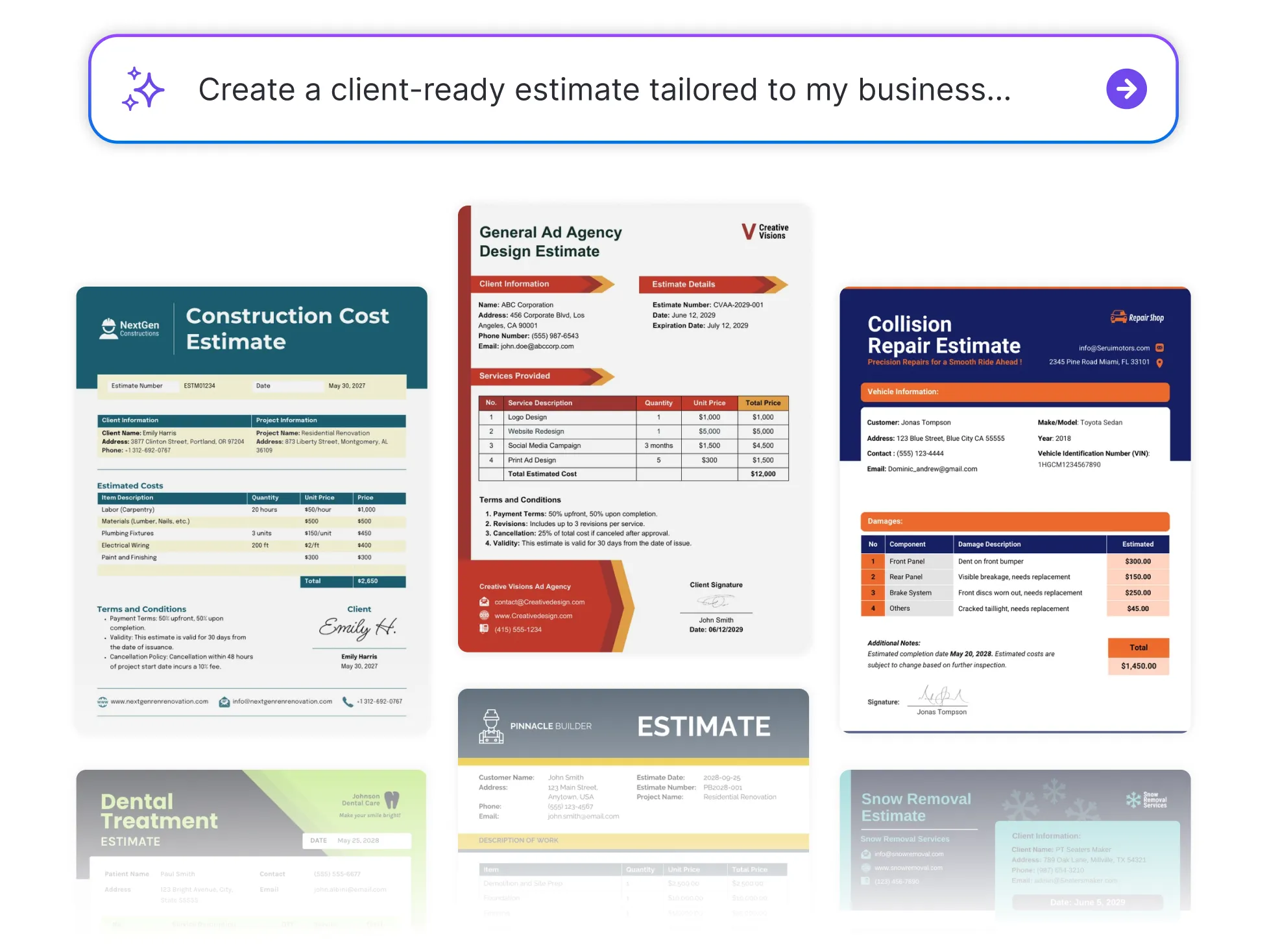Click the Repair Shop car icon

pos(1118,317)
